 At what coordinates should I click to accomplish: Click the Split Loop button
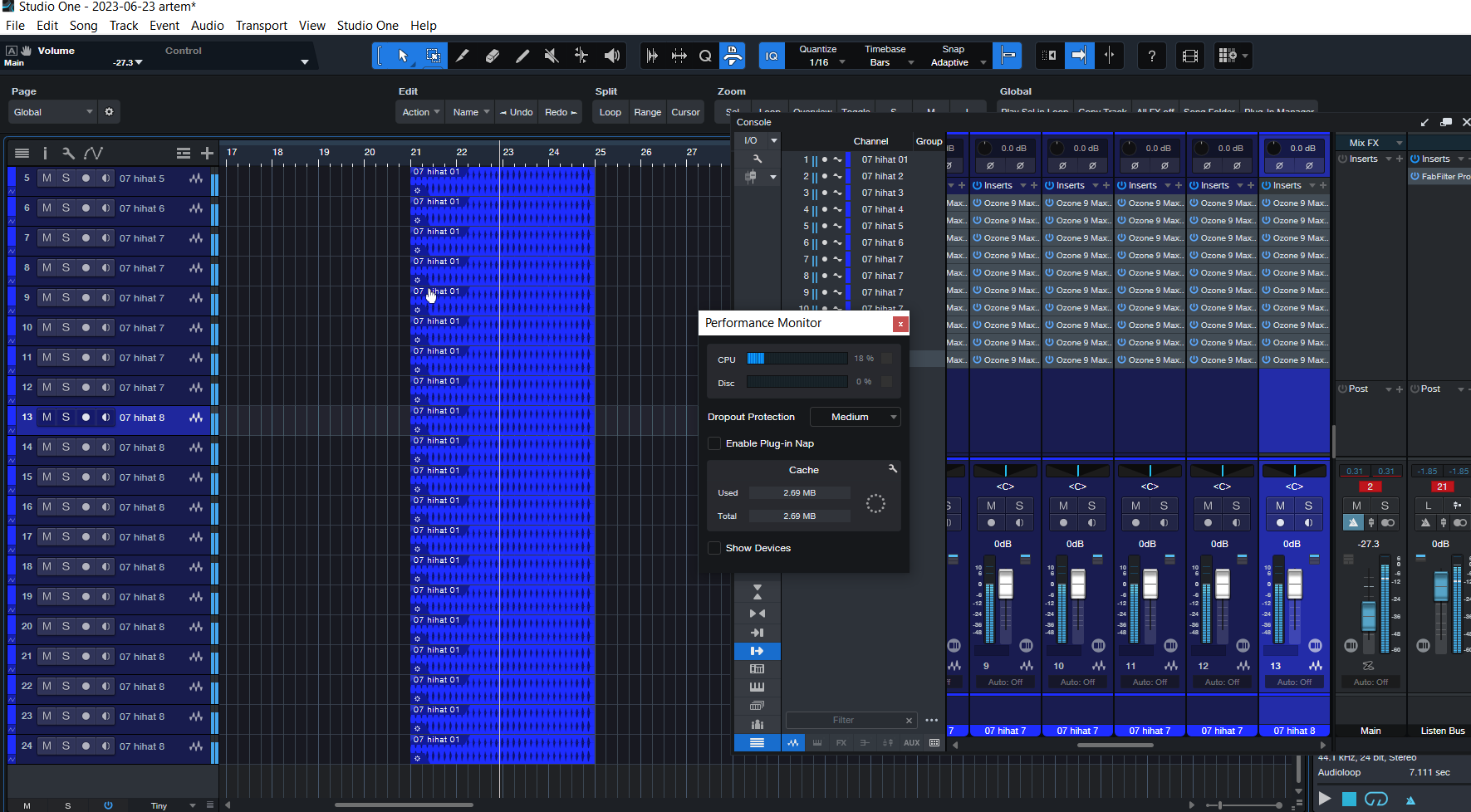tap(610, 112)
